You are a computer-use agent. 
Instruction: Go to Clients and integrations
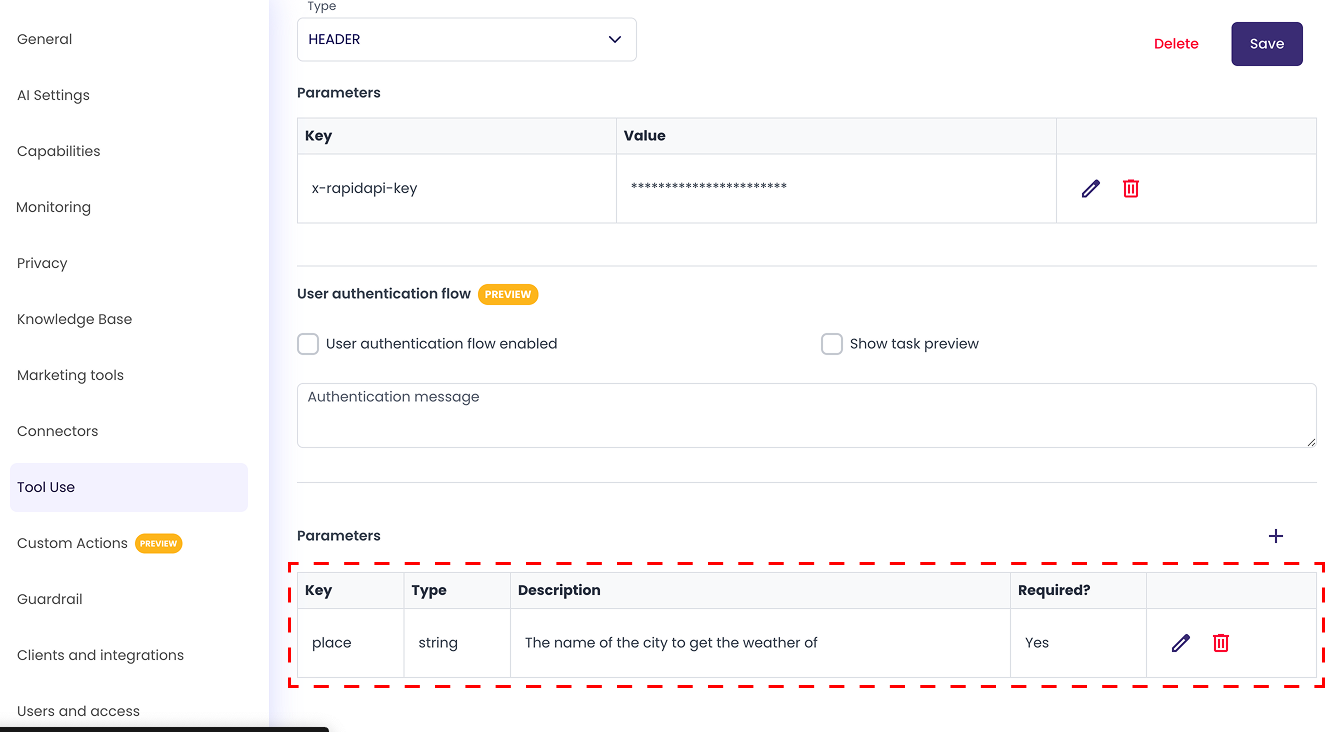[101, 655]
